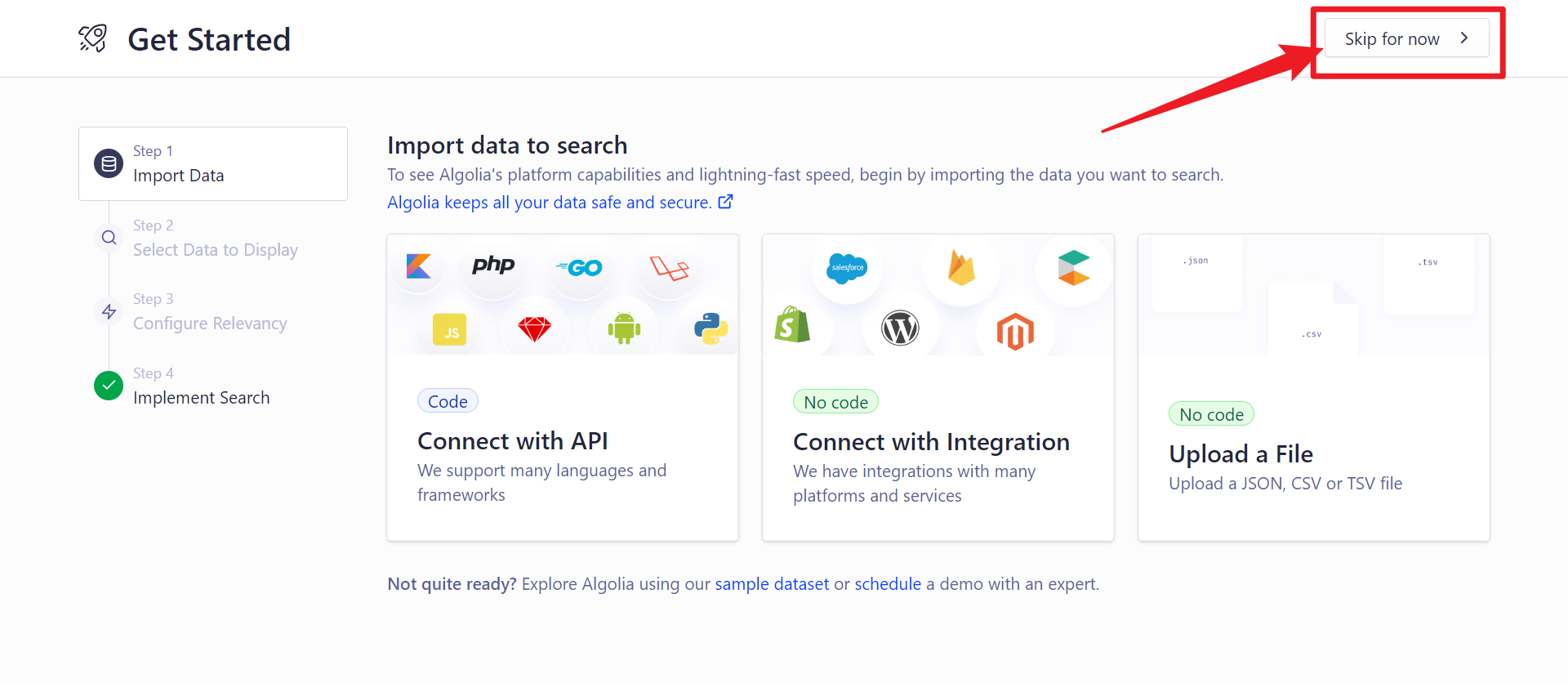
Task: Click the Shopify bag logo
Action: (x=792, y=324)
